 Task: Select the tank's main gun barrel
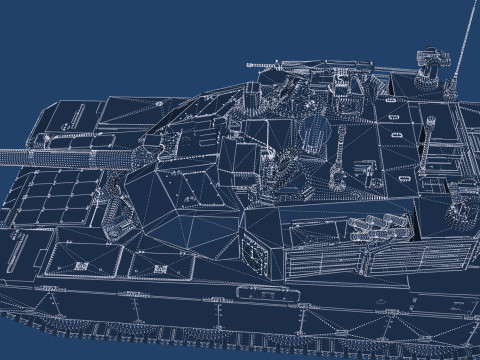click(68, 157)
